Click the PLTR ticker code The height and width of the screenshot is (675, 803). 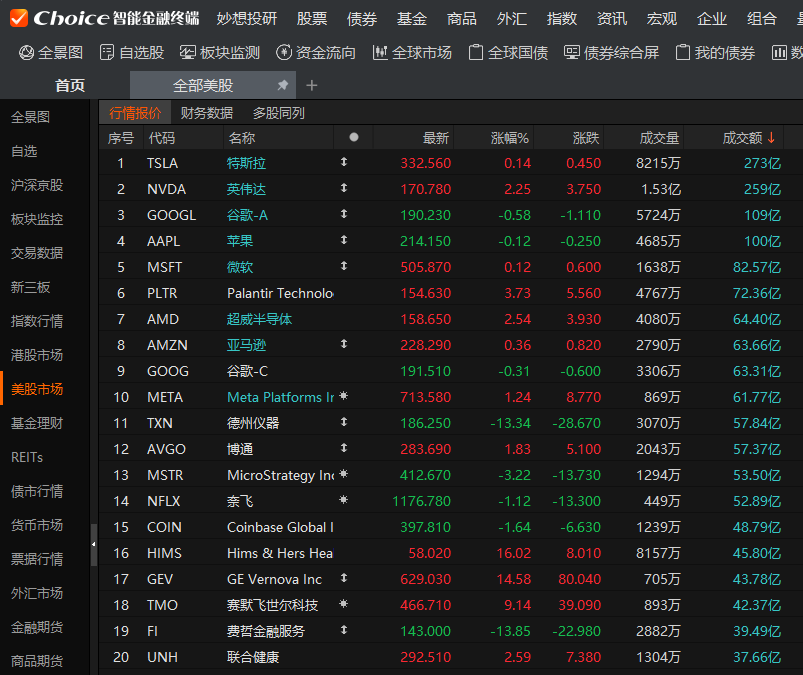click(162, 293)
